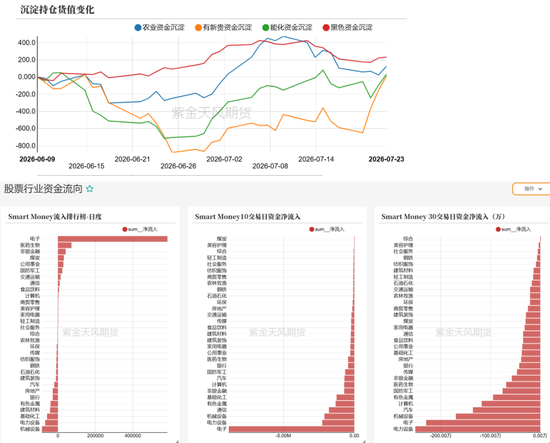
Task: Click the 电力设备 bar in 30-day chart
Action: pyautogui.click(x=478, y=429)
